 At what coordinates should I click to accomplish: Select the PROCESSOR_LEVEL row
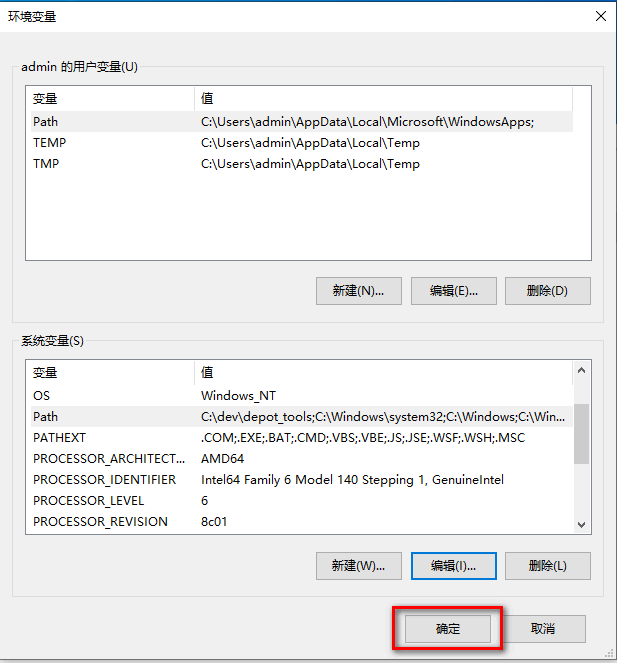pyautogui.click(x=302, y=501)
